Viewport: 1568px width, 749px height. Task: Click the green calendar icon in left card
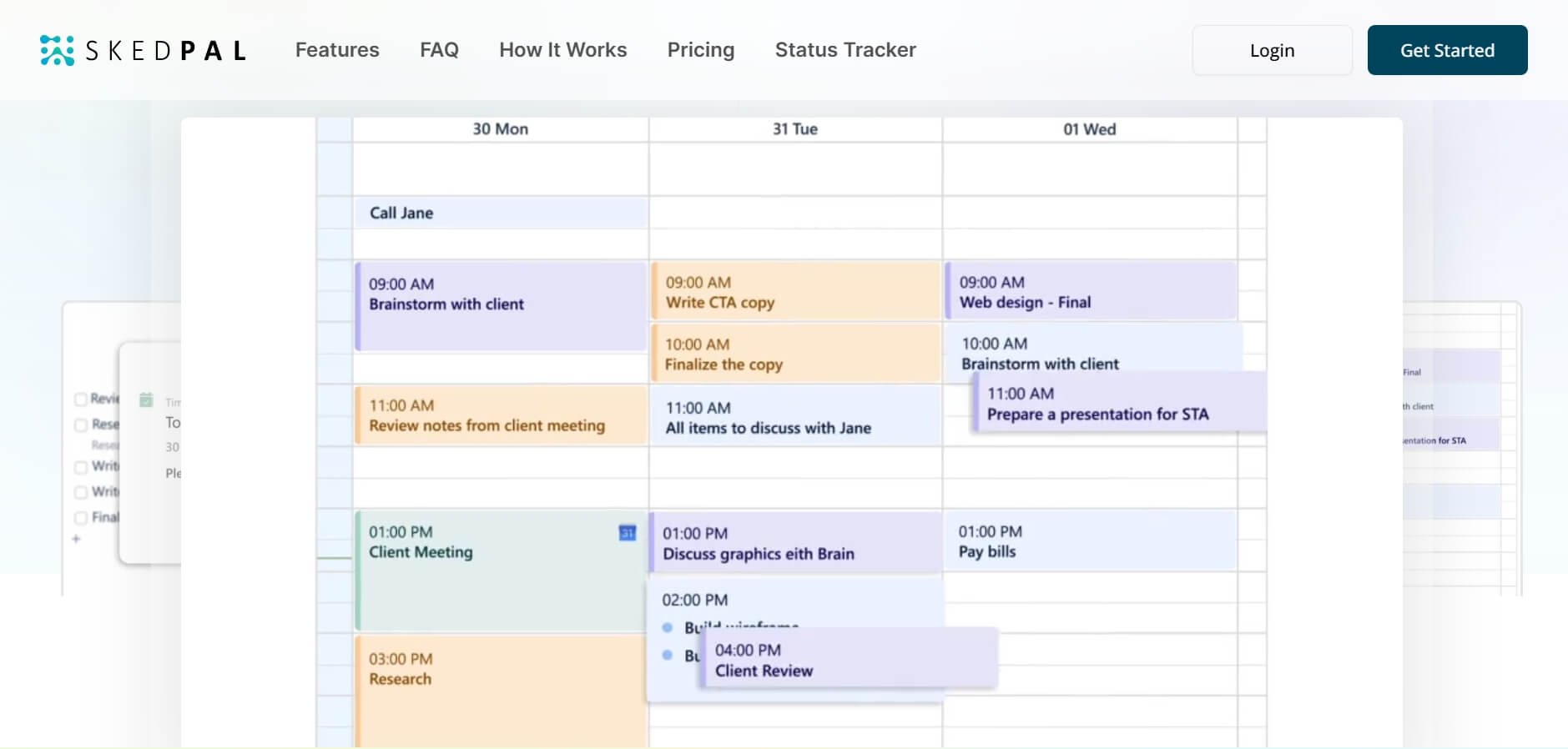(x=146, y=400)
